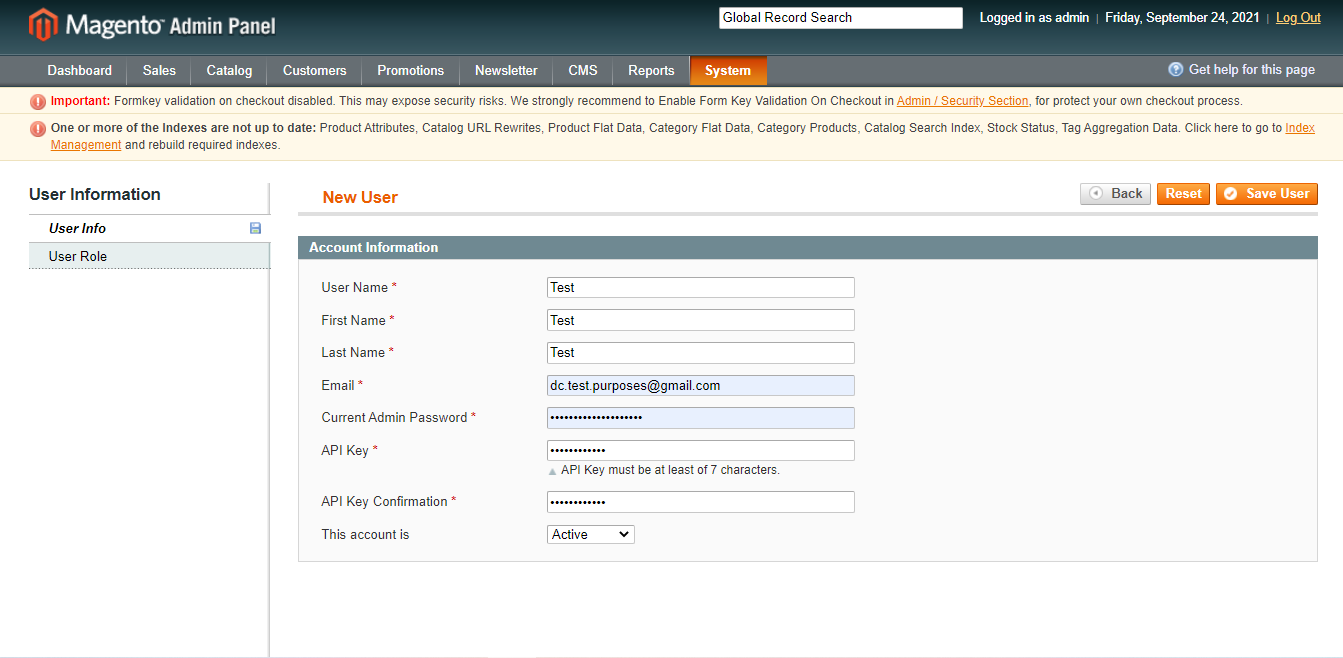Click the save icon next to User Info
Image resolution: width=1343 pixels, height=658 pixels.
(x=255, y=229)
